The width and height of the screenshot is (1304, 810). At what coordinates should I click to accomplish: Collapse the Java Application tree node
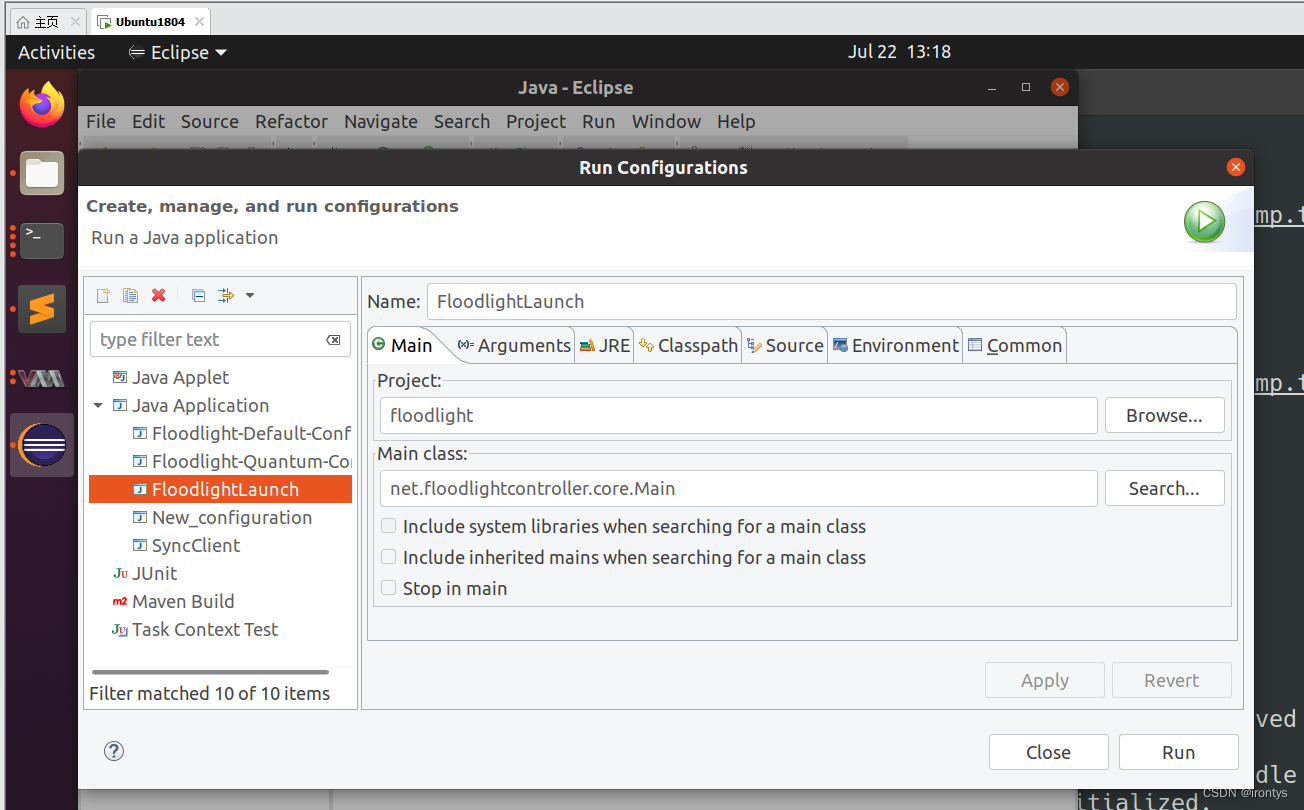[98, 405]
